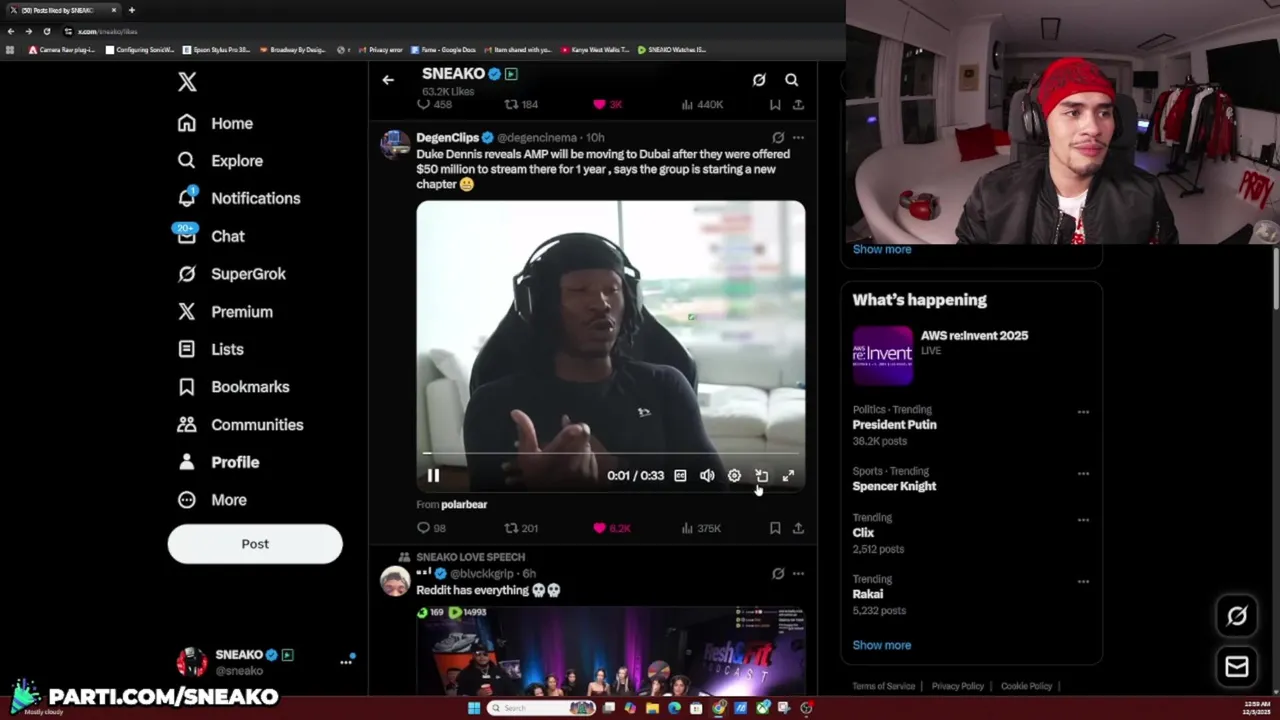Click Grok icon on the 'Reddit has everything' post
This screenshot has height=720, width=1280.
tap(778, 574)
